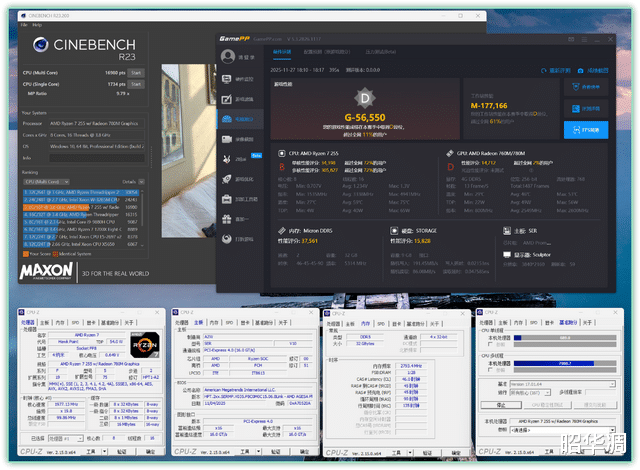Tick the reference checkbox under CPU multi thread
This screenshot has width=640, height=470.
click(x=491, y=370)
